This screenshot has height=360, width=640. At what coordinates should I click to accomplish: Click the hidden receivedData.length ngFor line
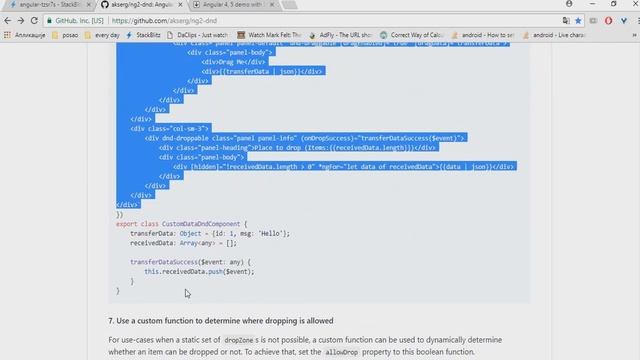coord(343,167)
